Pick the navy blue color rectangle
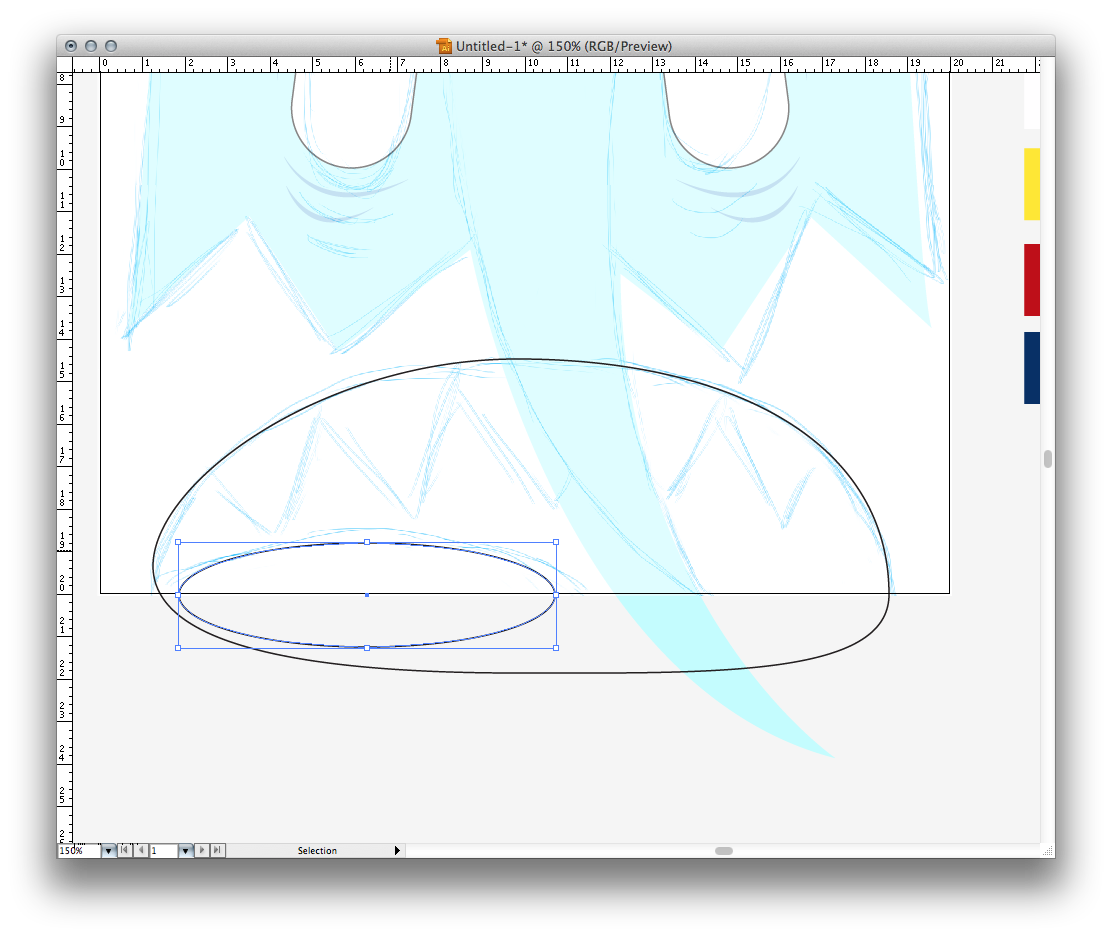This screenshot has height=937, width=1112. tap(1031, 368)
